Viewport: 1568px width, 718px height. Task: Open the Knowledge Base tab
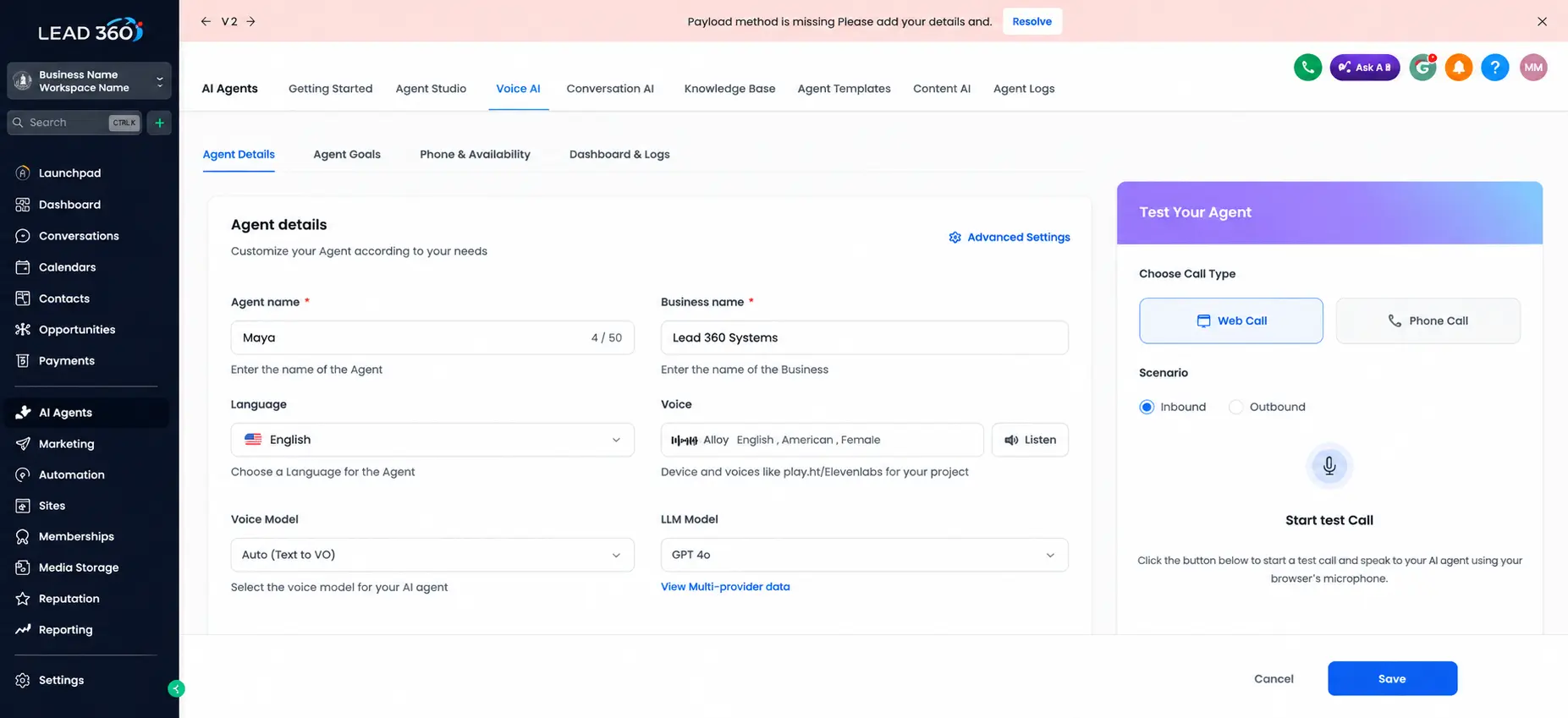(729, 89)
